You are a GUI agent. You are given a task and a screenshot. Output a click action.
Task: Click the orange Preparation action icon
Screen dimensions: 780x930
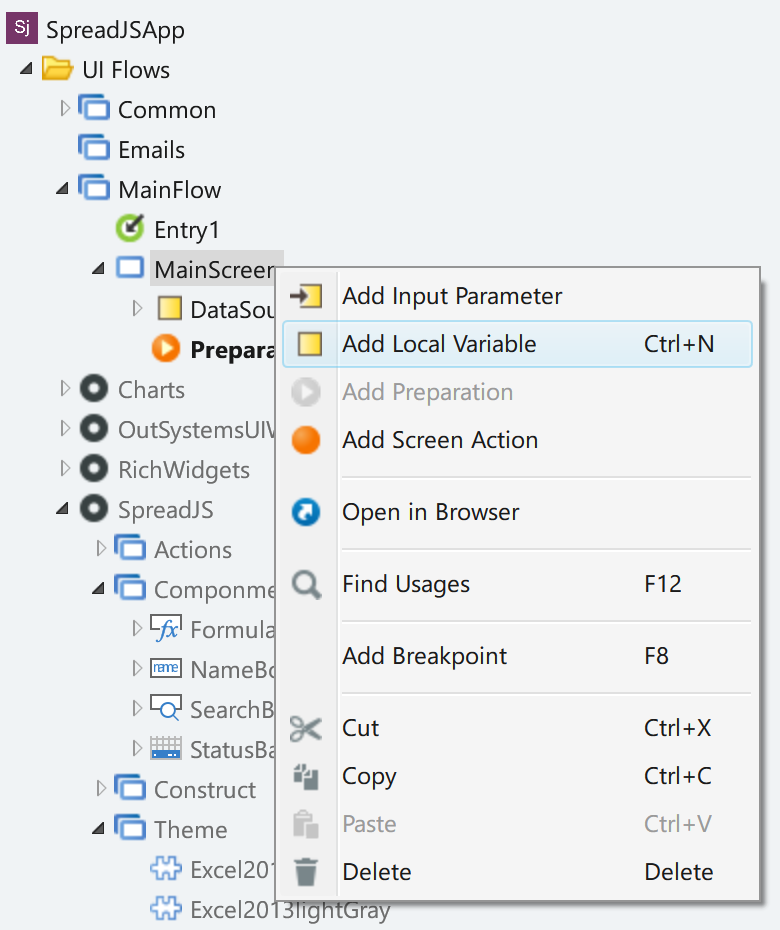[x=165, y=348]
